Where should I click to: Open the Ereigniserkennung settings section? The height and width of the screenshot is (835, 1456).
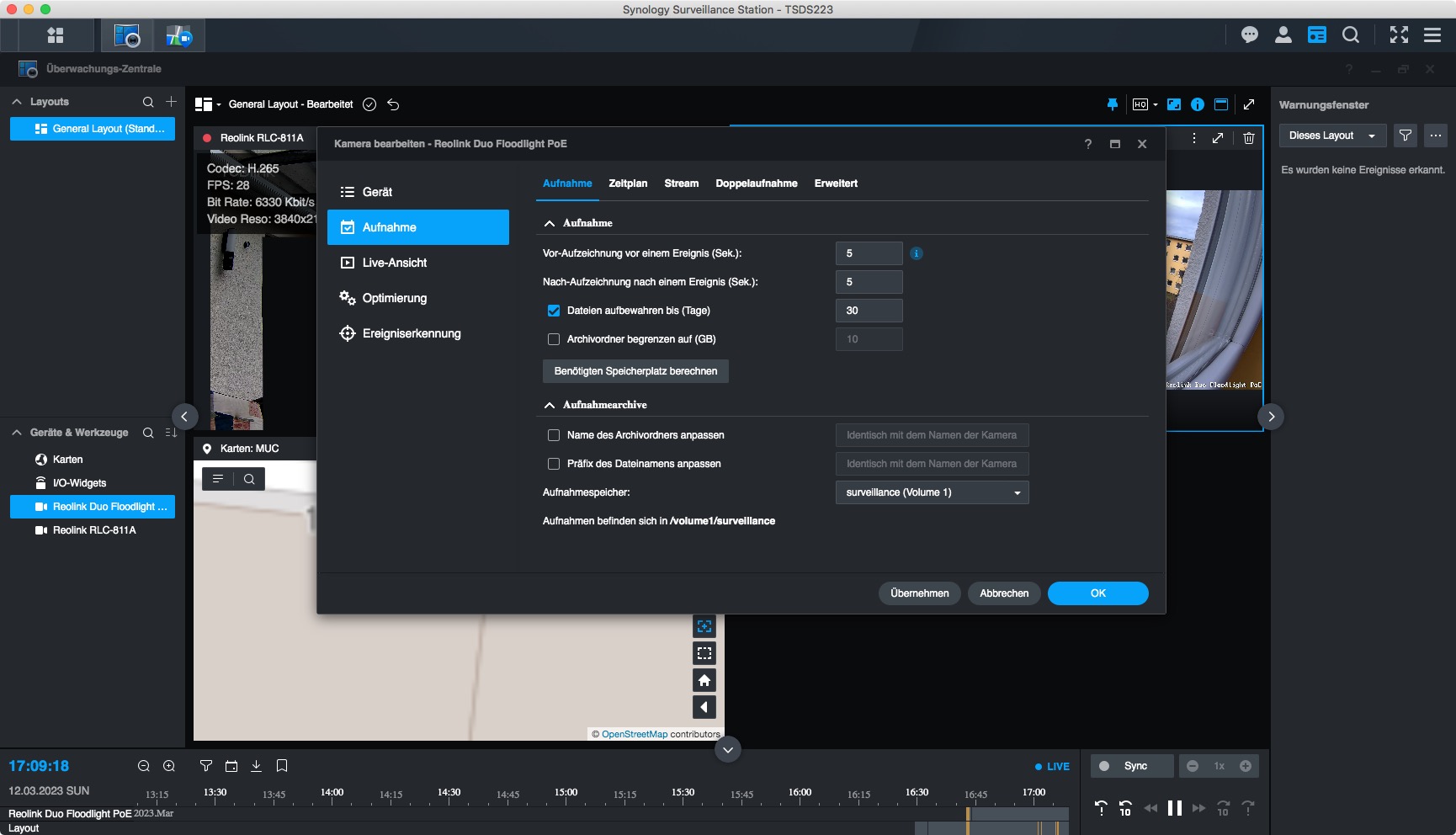click(x=412, y=333)
